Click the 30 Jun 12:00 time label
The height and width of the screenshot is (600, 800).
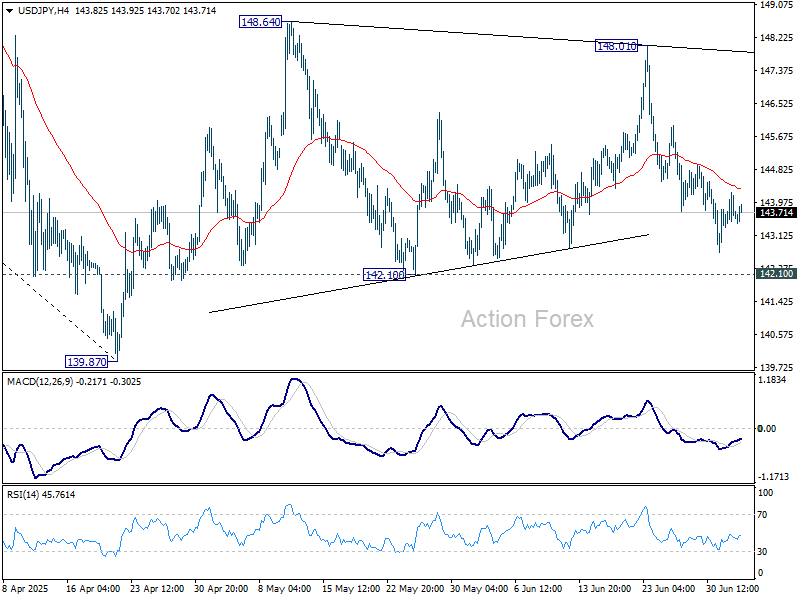click(733, 588)
